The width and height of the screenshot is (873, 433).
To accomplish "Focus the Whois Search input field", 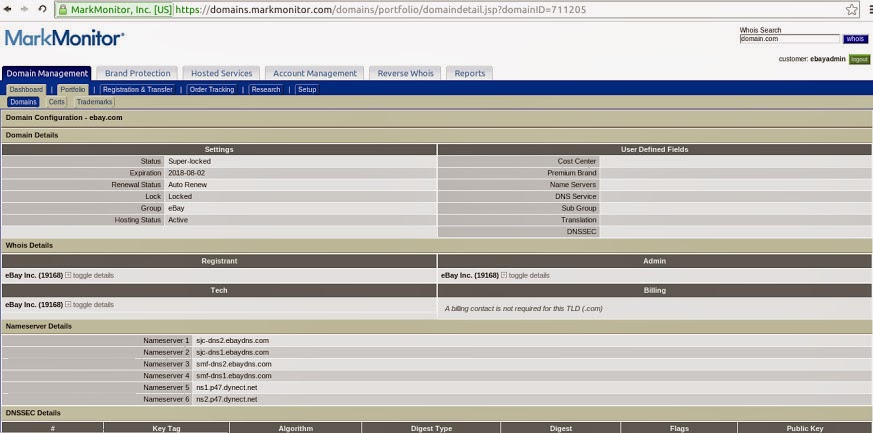I will [789, 39].
